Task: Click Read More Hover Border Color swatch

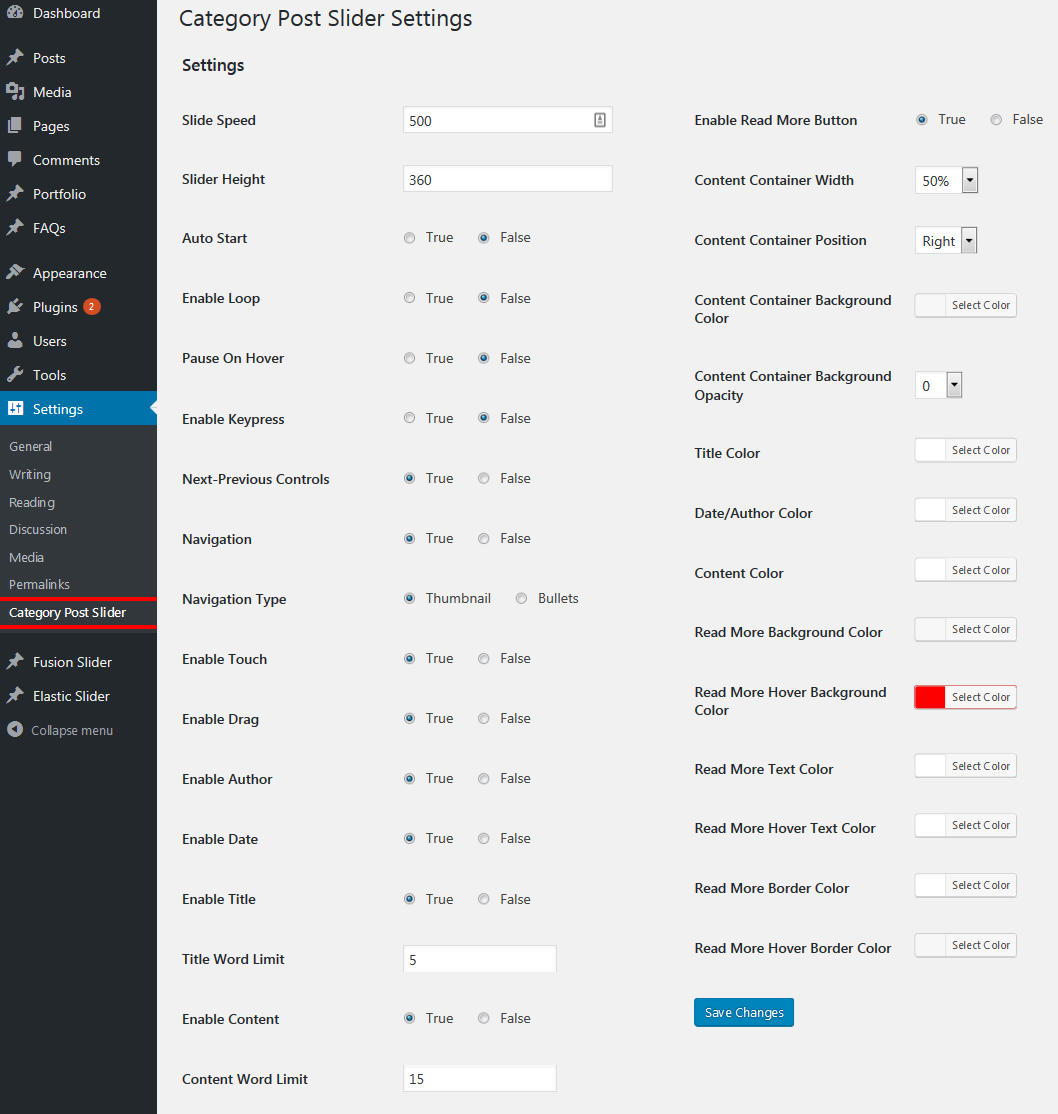Action: [x=930, y=945]
